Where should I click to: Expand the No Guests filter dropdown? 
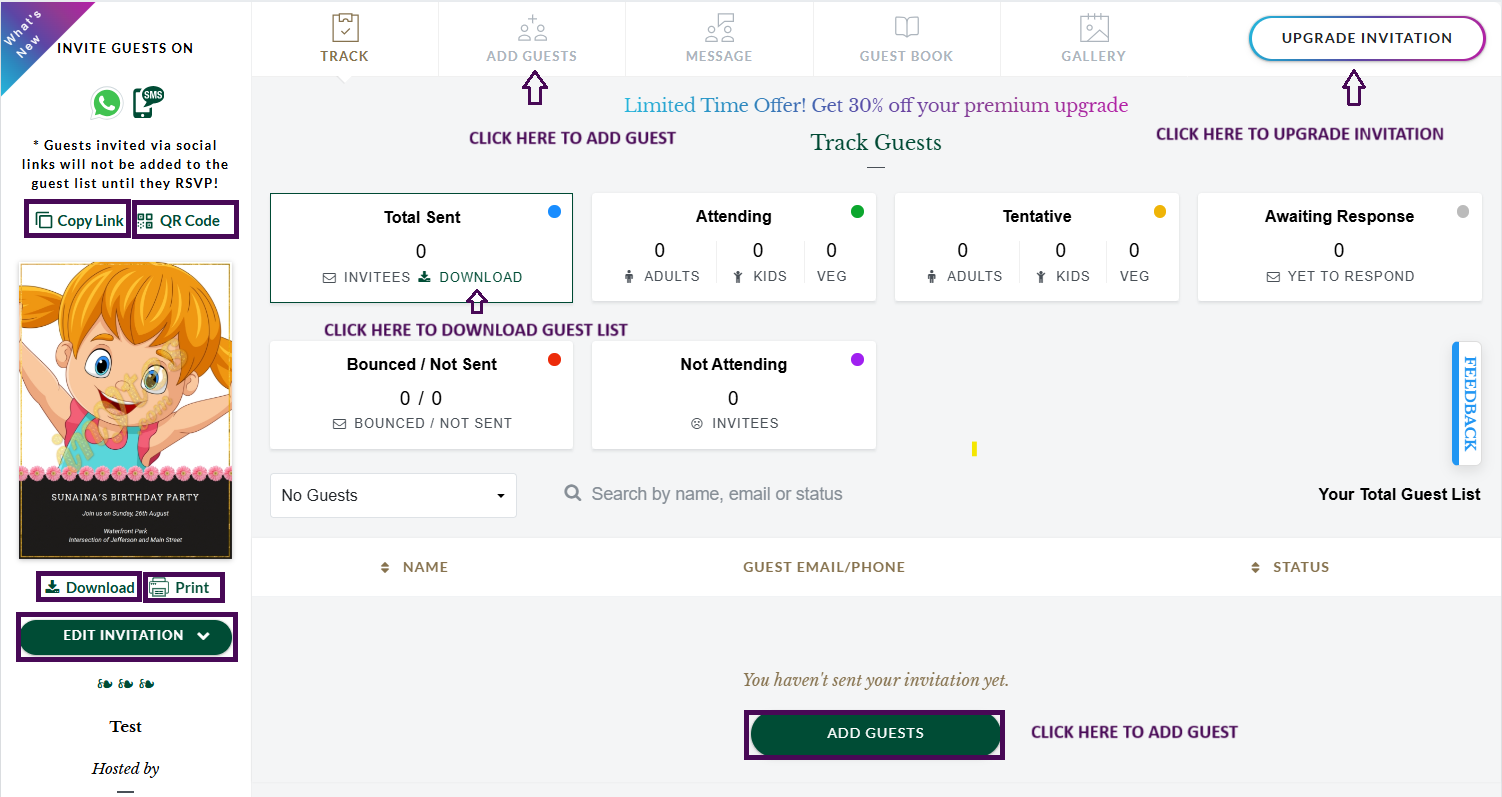[x=393, y=495]
